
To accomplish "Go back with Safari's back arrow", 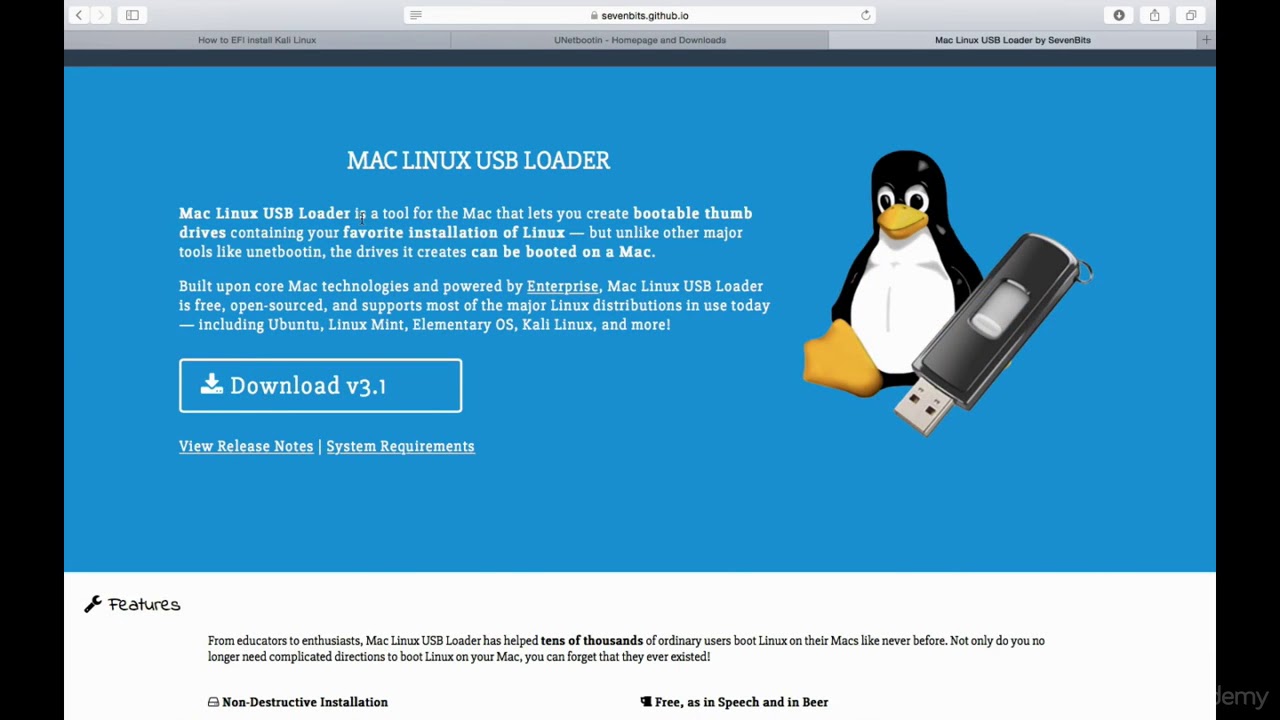I will 79,15.
